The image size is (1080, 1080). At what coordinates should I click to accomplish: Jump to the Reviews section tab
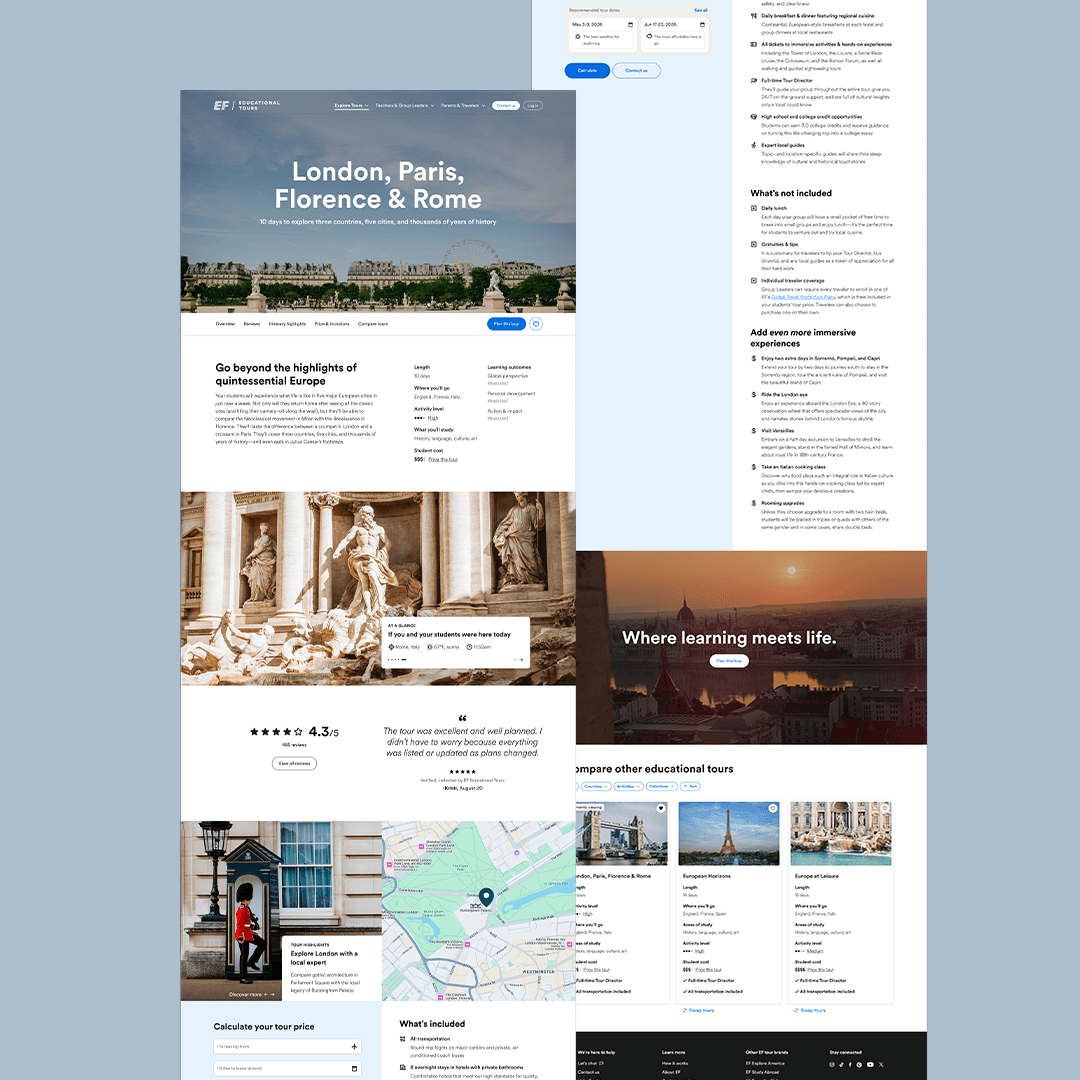coord(252,324)
